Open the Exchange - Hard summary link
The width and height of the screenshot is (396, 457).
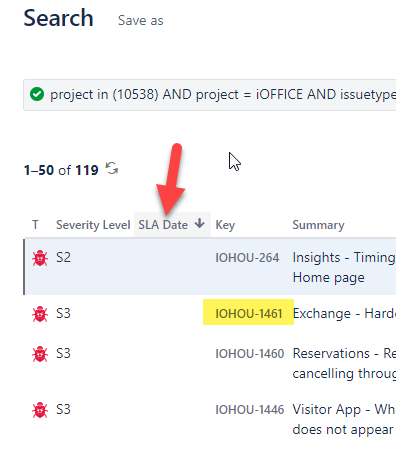pyautogui.click(x=344, y=314)
